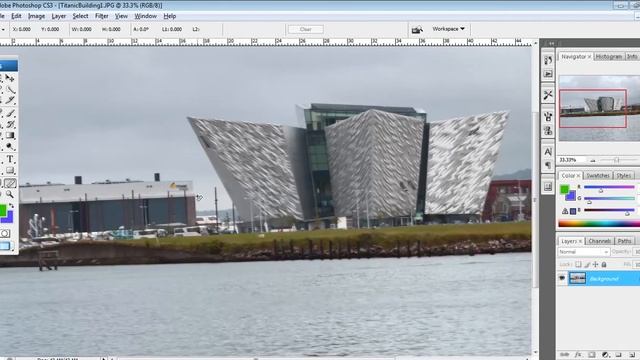Toggle Quick Mask mode button
Viewport: 640px width, 360px height.
click(5, 233)
